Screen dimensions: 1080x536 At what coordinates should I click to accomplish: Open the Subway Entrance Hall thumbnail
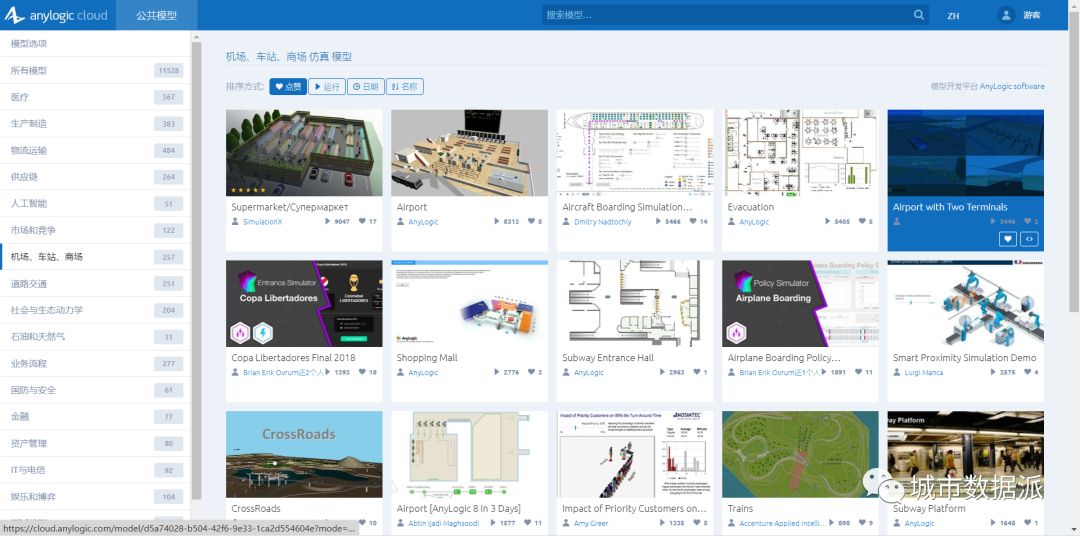pyautogui.click(x=634, y=304)
